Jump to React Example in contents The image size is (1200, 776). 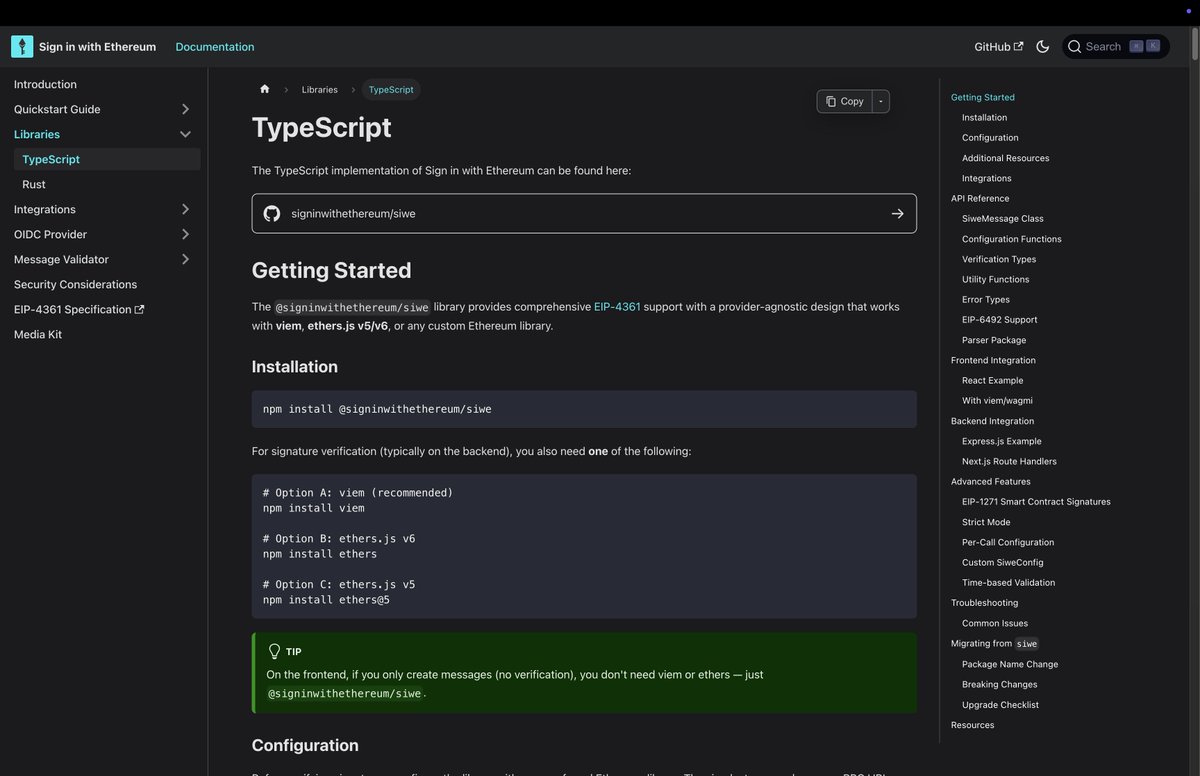coord(993,380)
